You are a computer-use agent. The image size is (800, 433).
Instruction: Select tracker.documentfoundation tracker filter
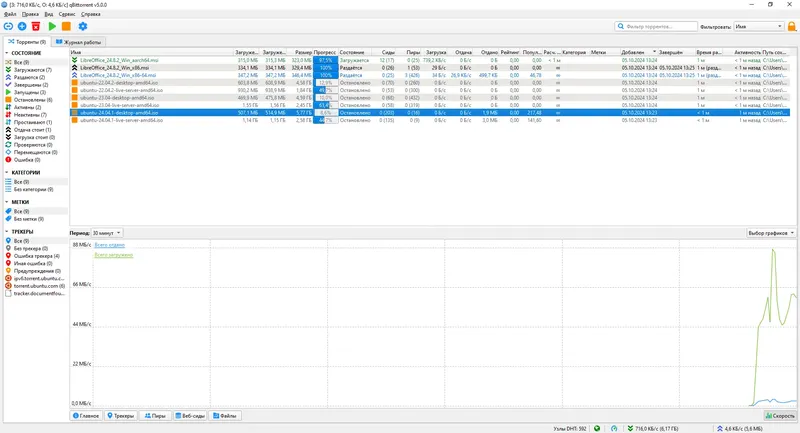pyautogui.click(x=39, y=294)
